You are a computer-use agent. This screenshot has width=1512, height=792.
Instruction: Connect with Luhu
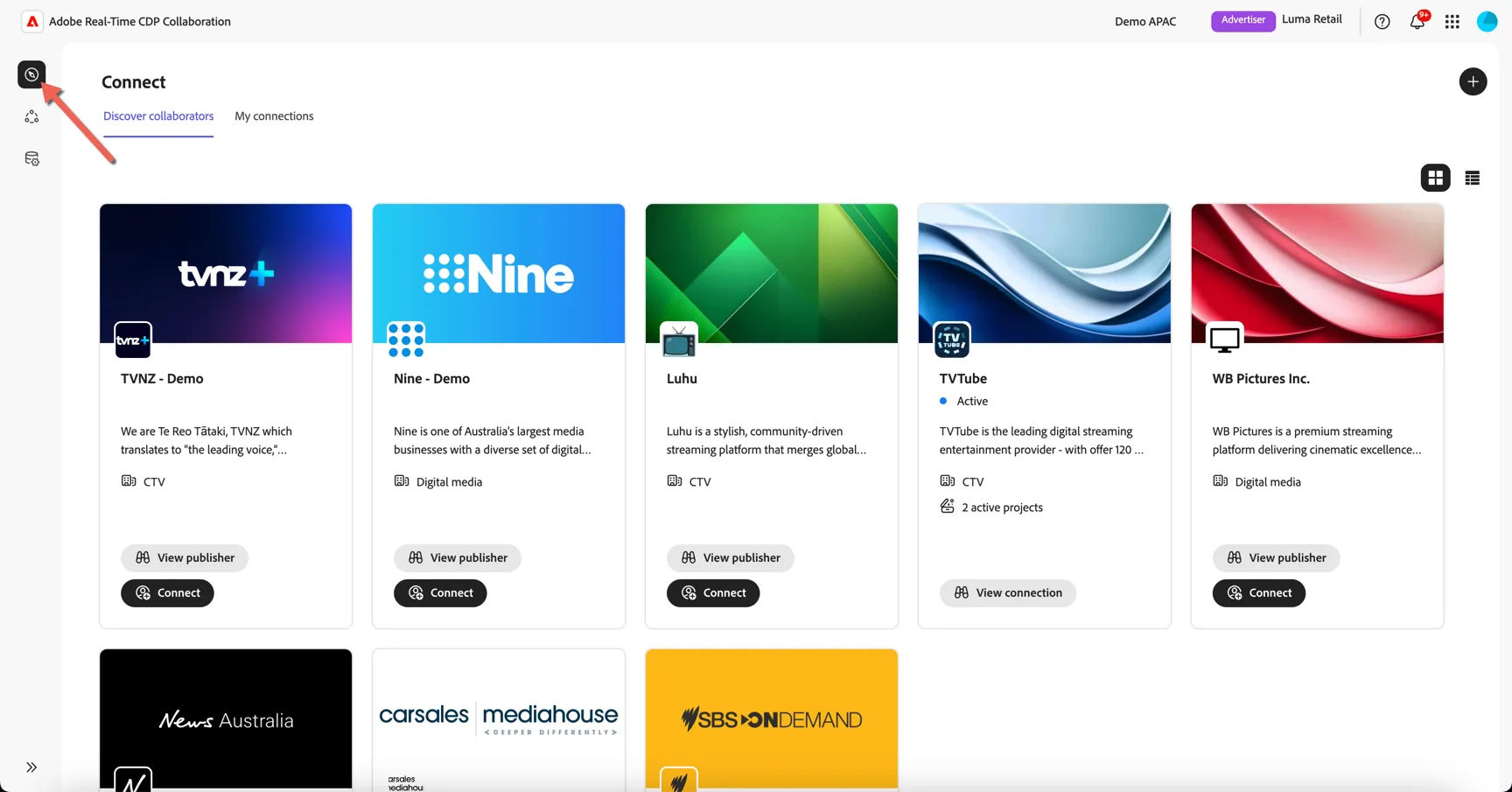(713, 592)
